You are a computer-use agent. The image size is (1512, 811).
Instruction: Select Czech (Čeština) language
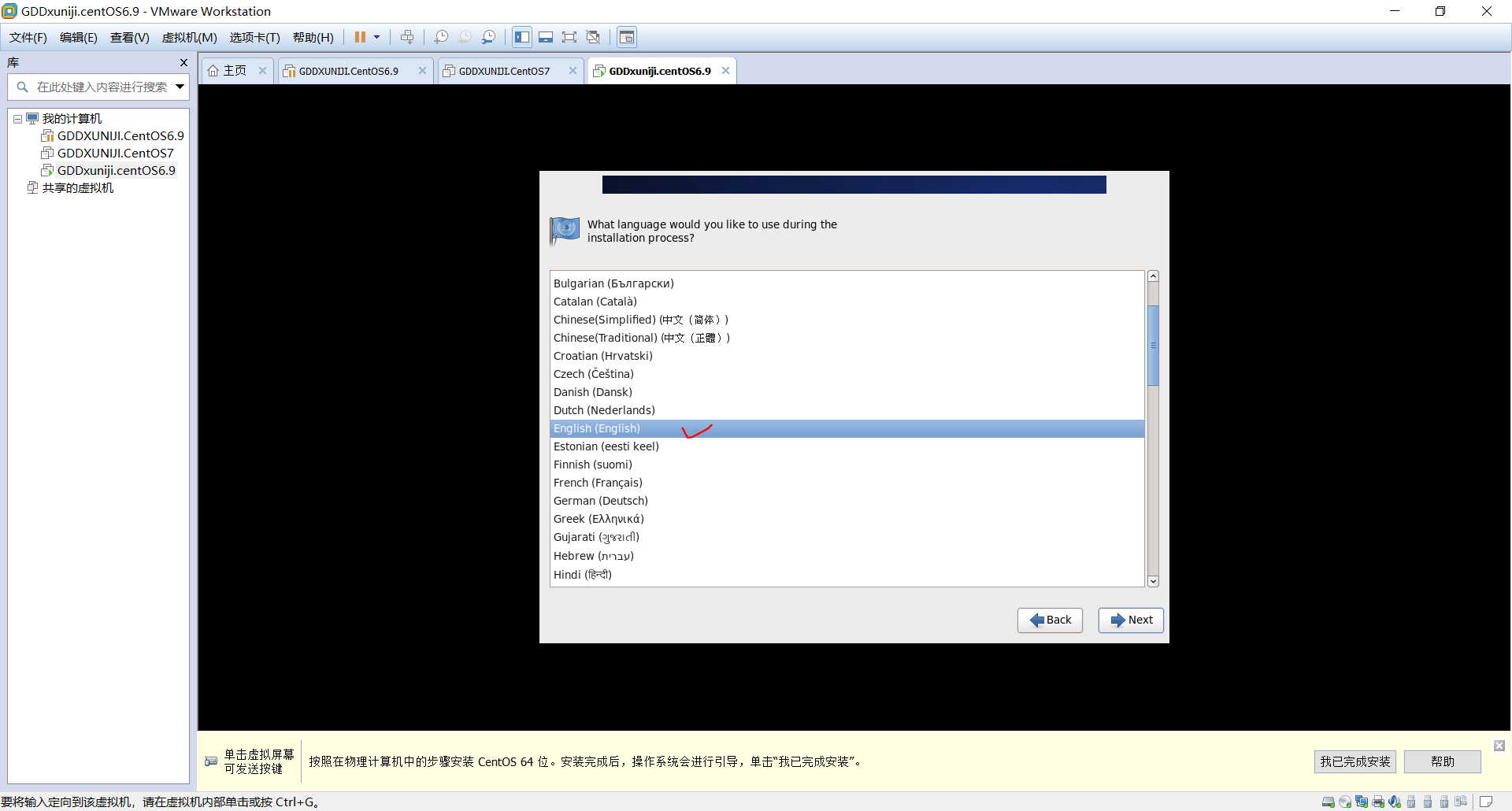click(x=847, y=374)
